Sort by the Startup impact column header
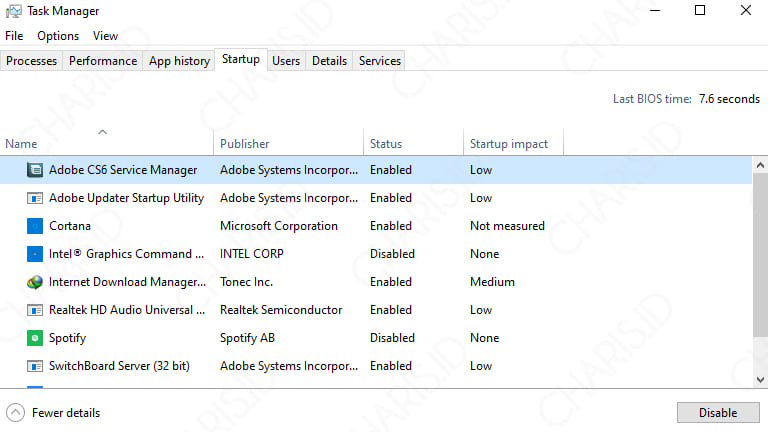Viewport: 768px width, 432px height. [x=513, y=142]
